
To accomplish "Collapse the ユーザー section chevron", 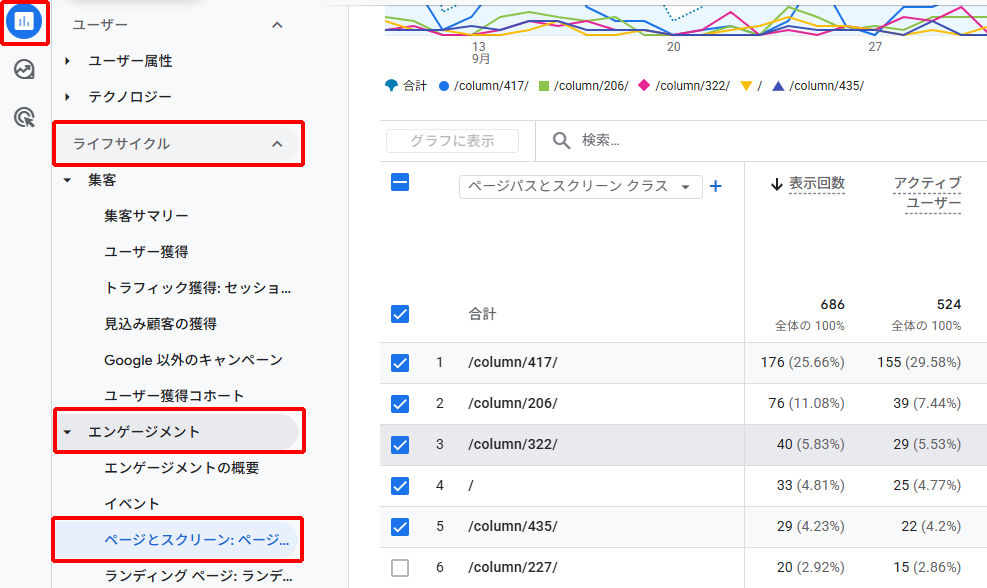I will 277,25.
